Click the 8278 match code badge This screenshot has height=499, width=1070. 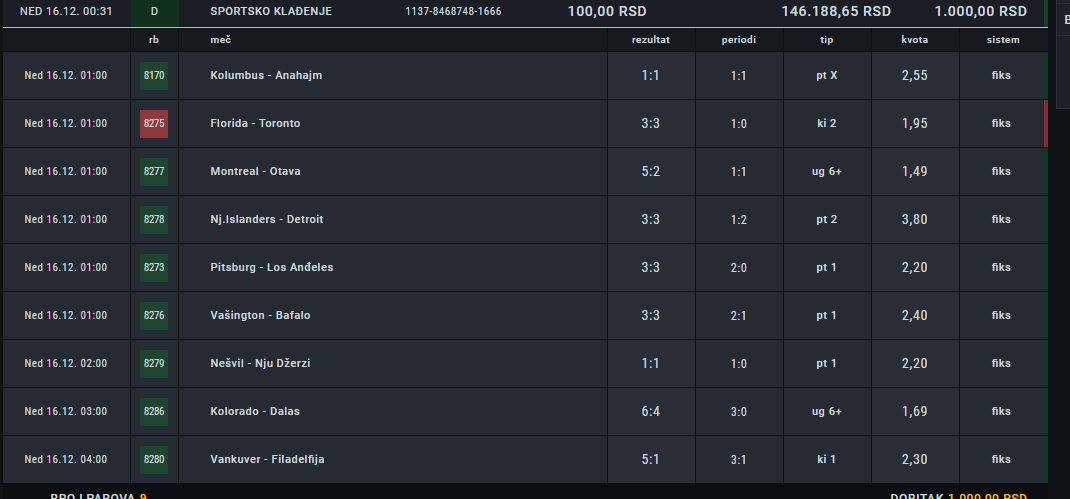tap(154, 219)
